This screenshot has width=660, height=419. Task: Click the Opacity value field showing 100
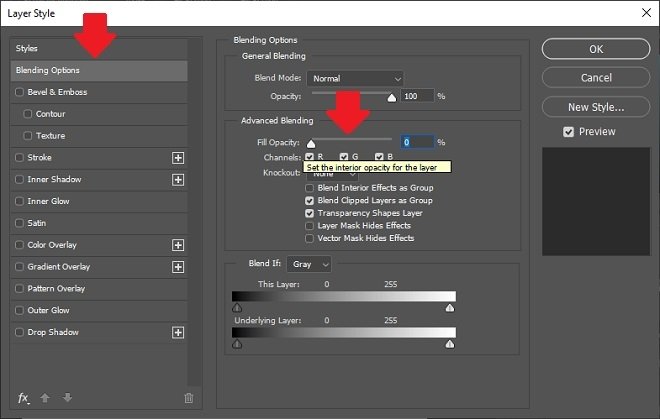coord(417,96)
